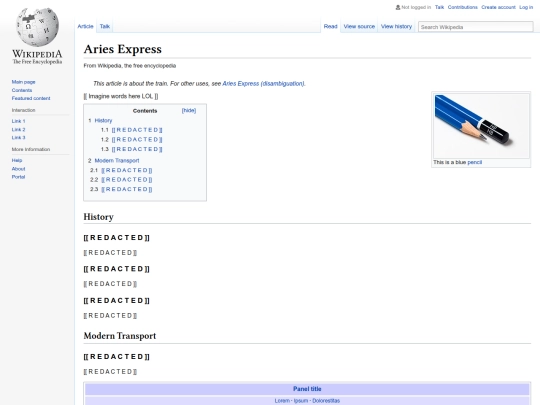The width and height of the screenshot is (540, 405).
Task: Switch to the Talk page tab
Action: pyautogui.click(x=105, y=26)
